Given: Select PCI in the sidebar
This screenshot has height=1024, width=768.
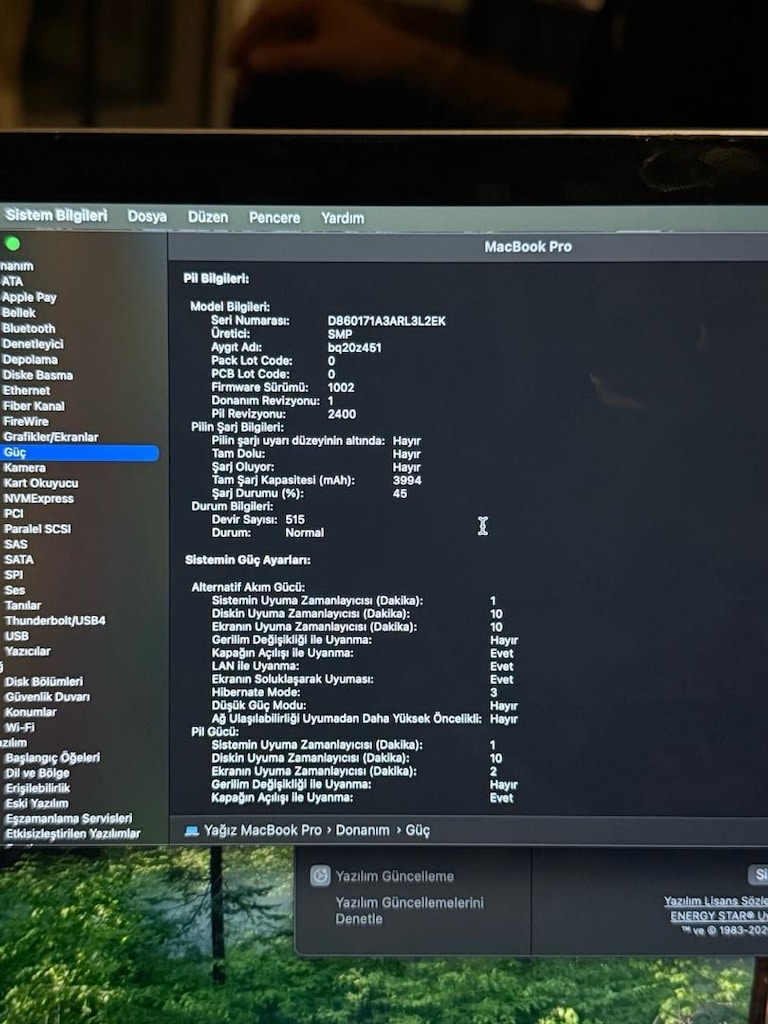Looking at the screenshot, I should coord(13,513).
